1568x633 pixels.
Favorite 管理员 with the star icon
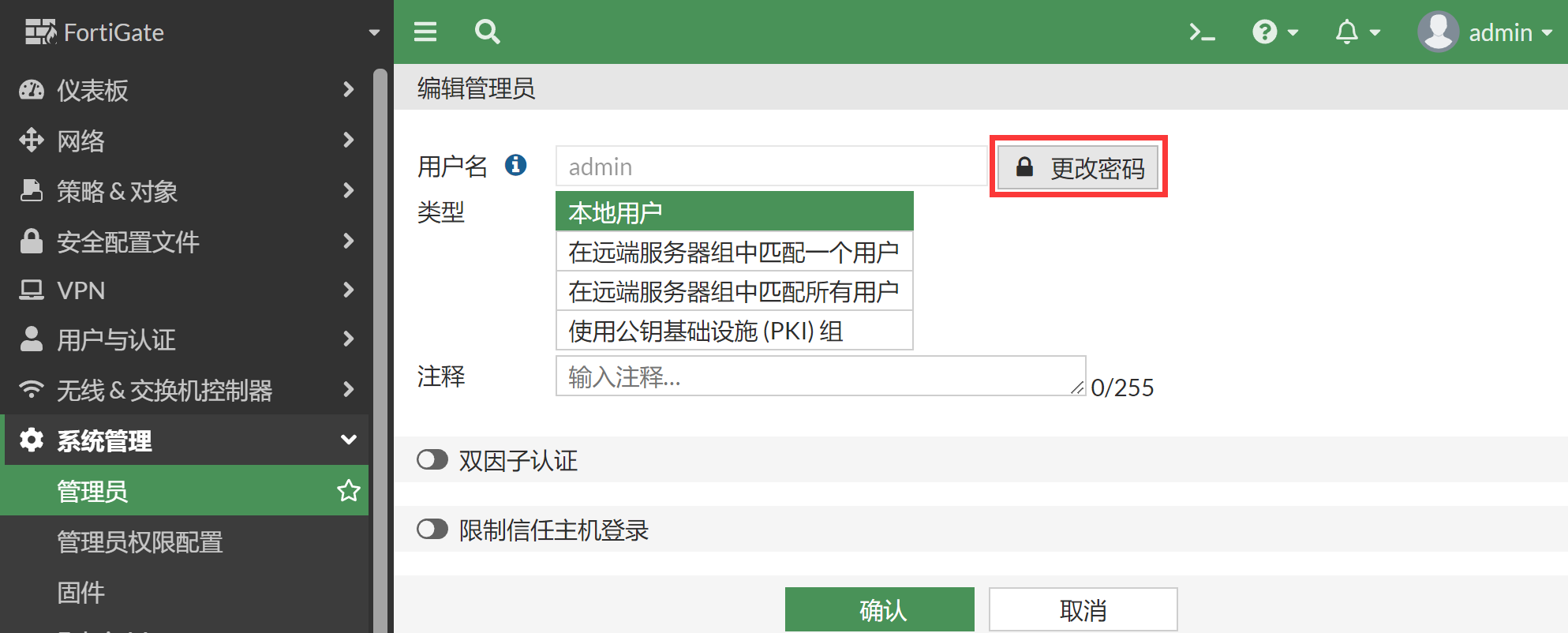(349, 490)
